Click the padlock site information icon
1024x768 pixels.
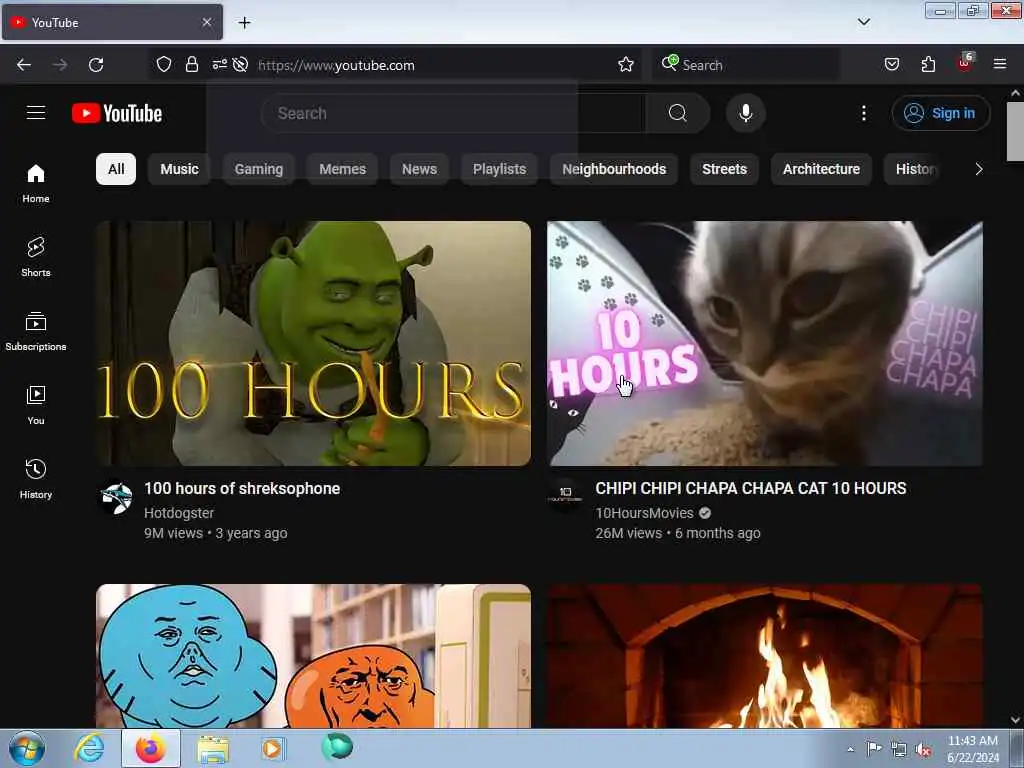[191, 65]
